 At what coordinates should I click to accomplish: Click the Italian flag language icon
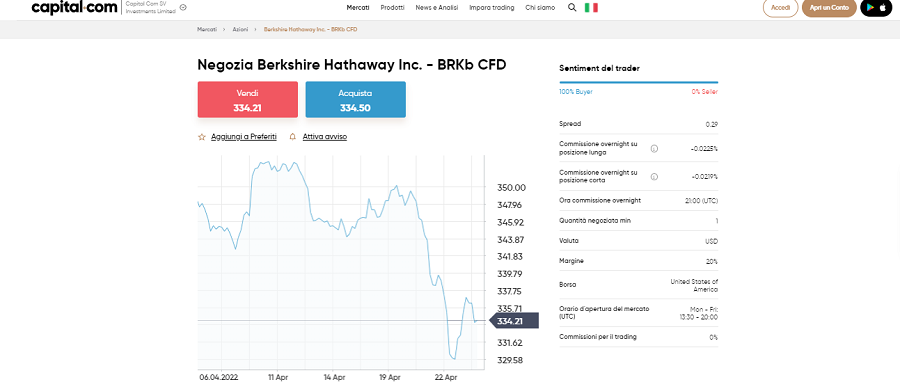591,7
